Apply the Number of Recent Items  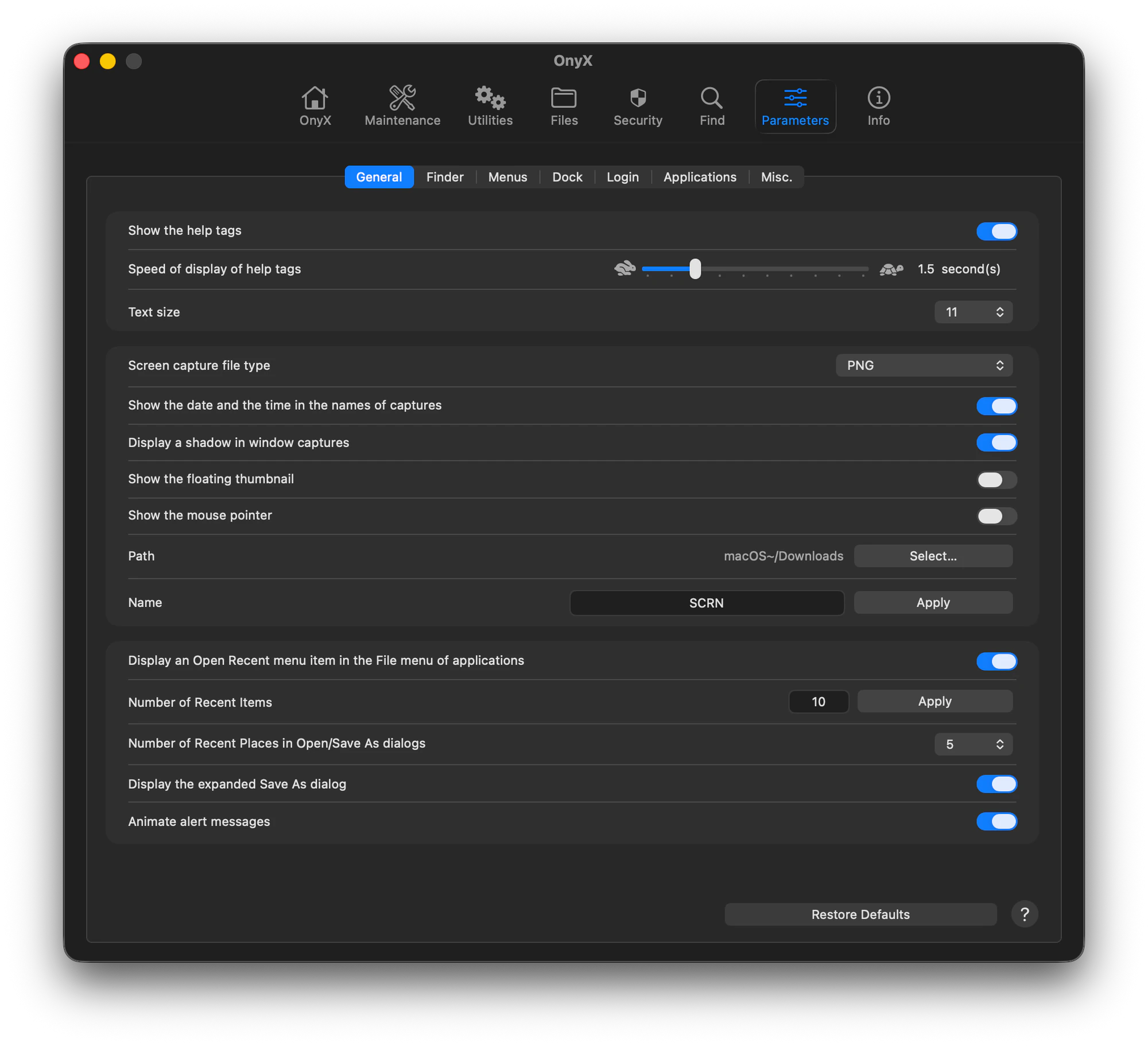(x=934, y=701)
